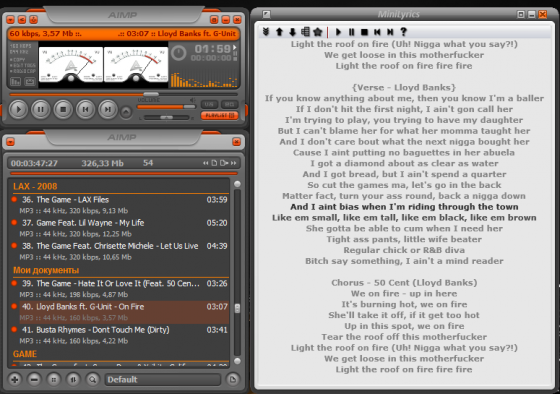Click the page icon in playlist header
Screen dimensions: 560x394
tap(214, 163)
